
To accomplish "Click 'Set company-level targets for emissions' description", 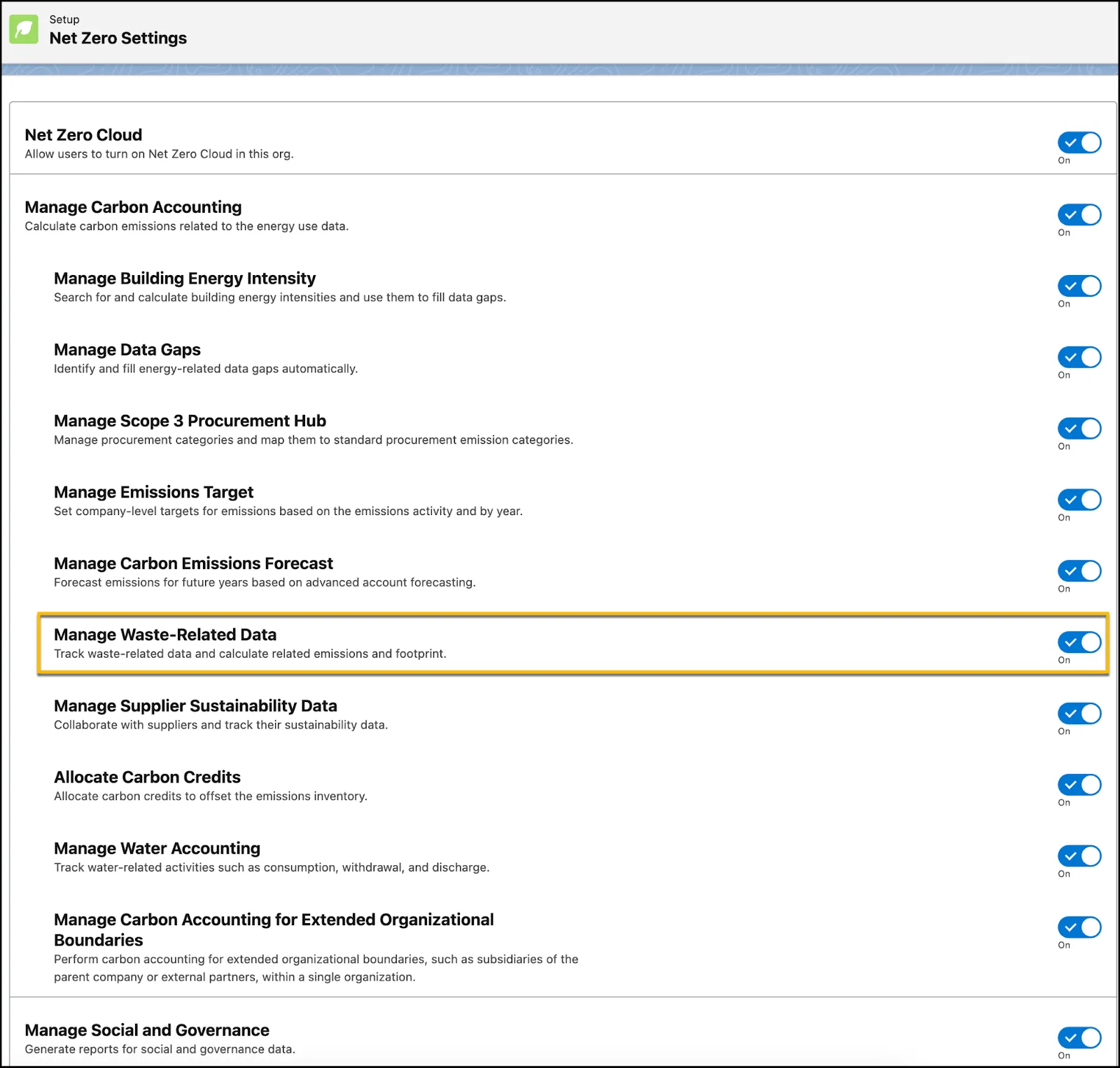I will click(288, 512).
